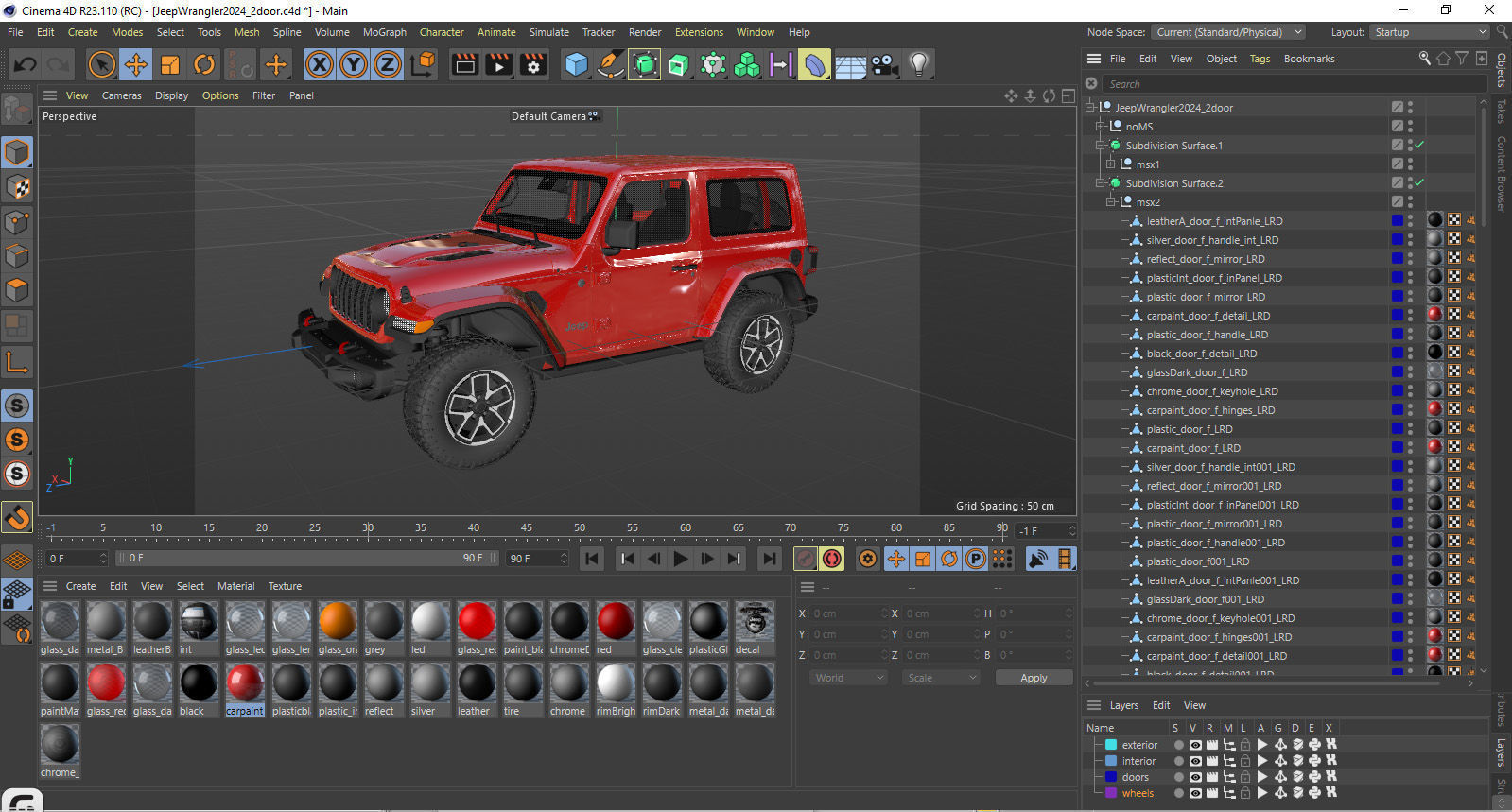This screenshot has width=1512, height=812.
Task: Toggle Subdivision Surface.2 enable checkmark
Action: coord(1419,183)
